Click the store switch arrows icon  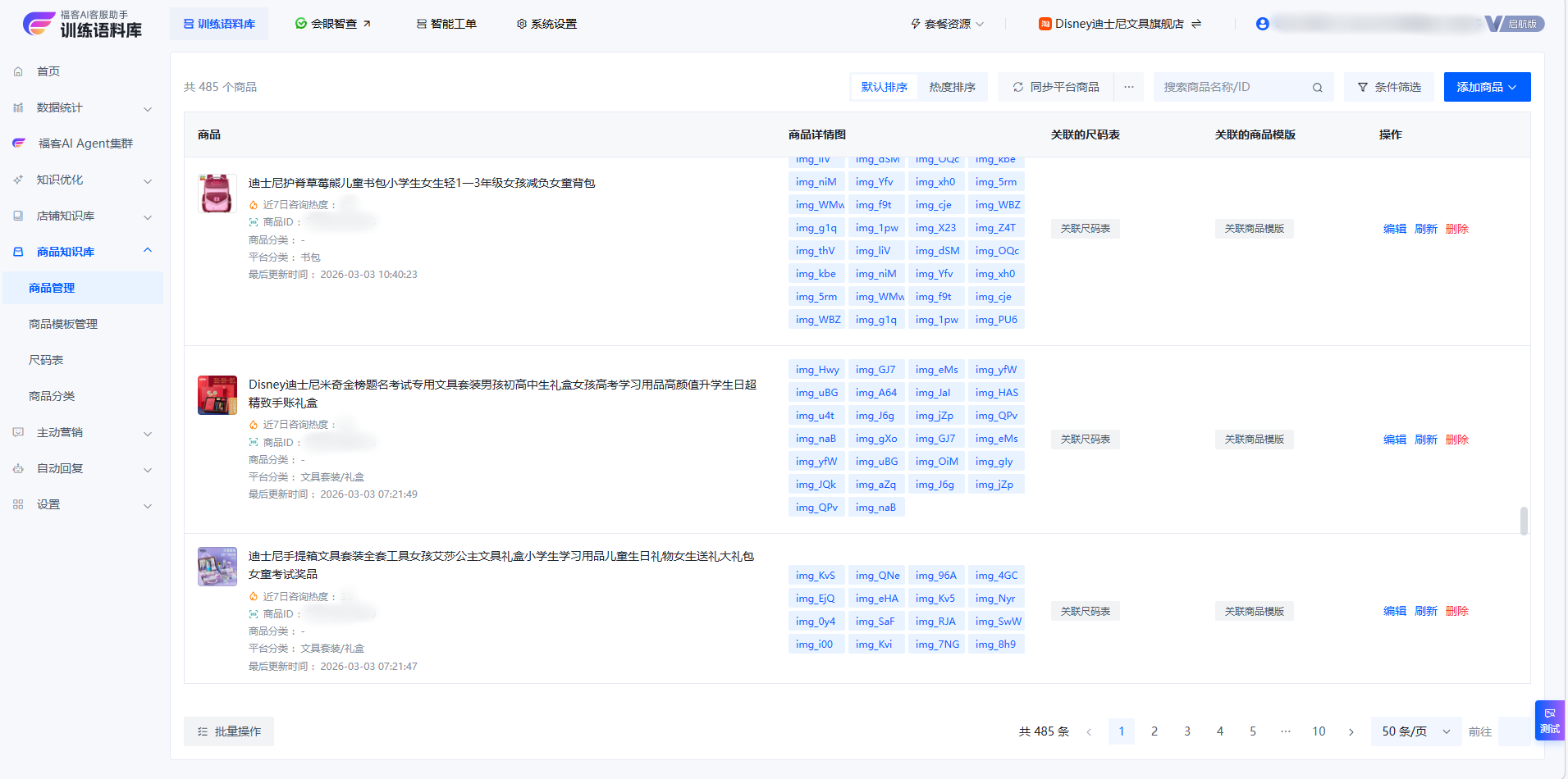click(1196, 24)
